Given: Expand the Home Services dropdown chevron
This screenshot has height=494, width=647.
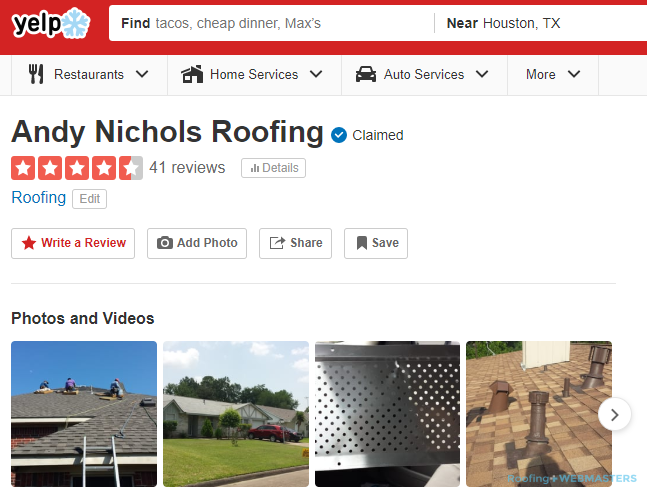Looking at the screenshot, I should (316, 74).
